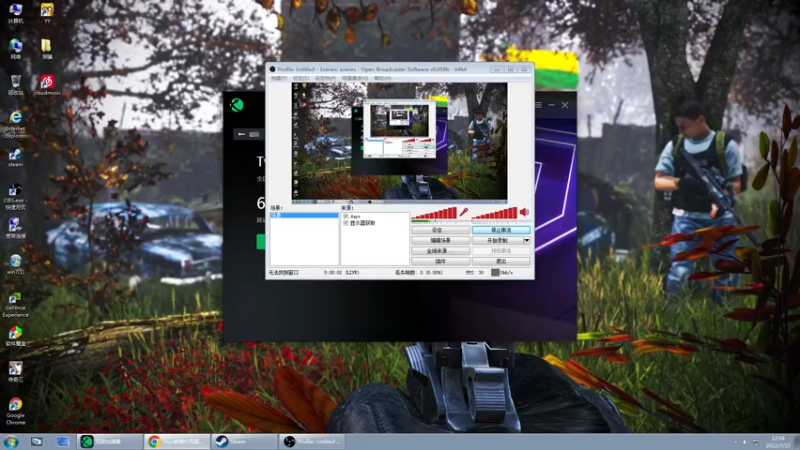
Task: Open the 传奇三 desktop icon
Action: (x=15, y=371)
